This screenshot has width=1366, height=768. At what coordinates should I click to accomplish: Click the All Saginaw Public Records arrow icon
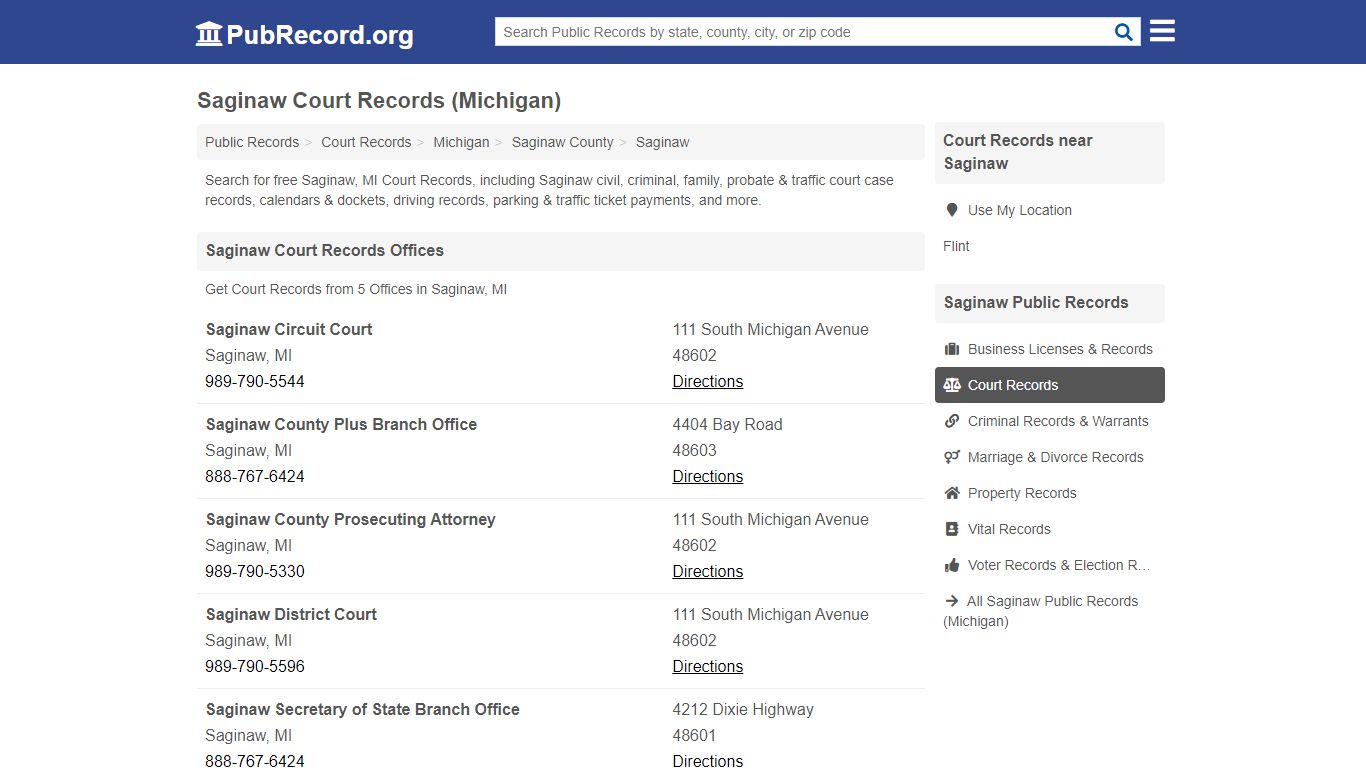pyautogui.click(x=952, y=601)
